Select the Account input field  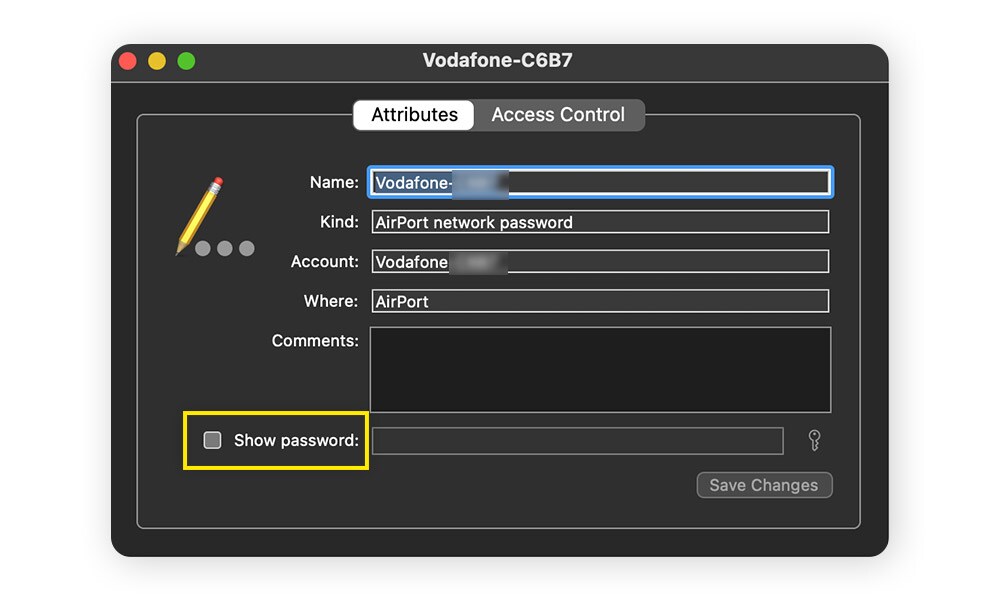pyautogui.click(x=600, y=261)
